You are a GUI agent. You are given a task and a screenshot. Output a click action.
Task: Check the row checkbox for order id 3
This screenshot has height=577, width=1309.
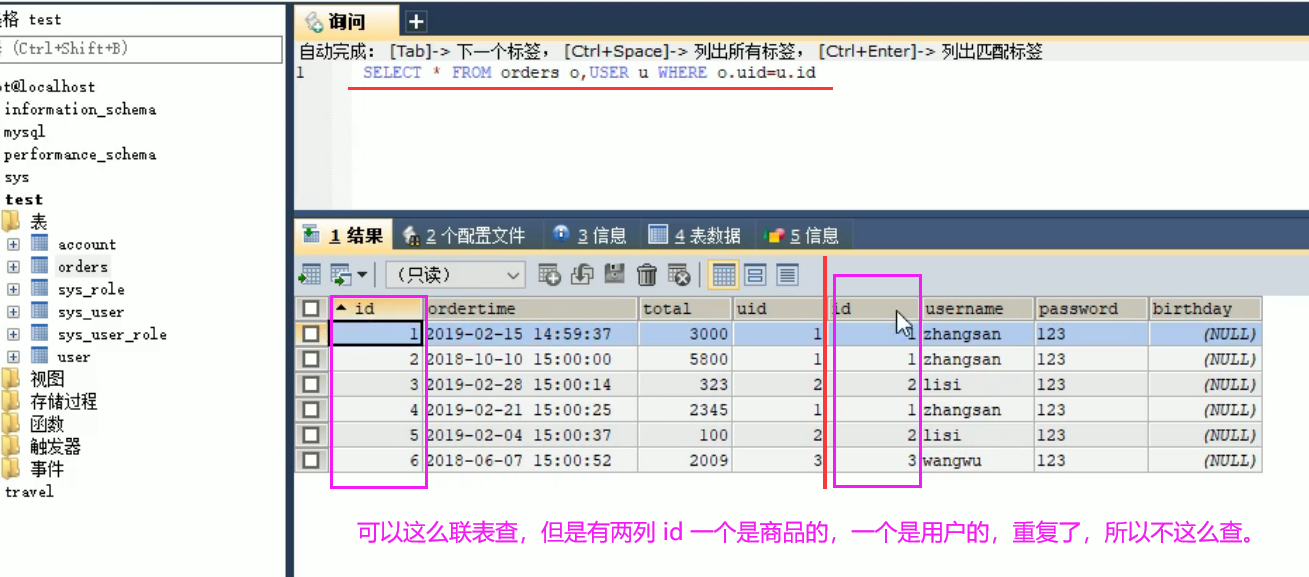point(312,384)
